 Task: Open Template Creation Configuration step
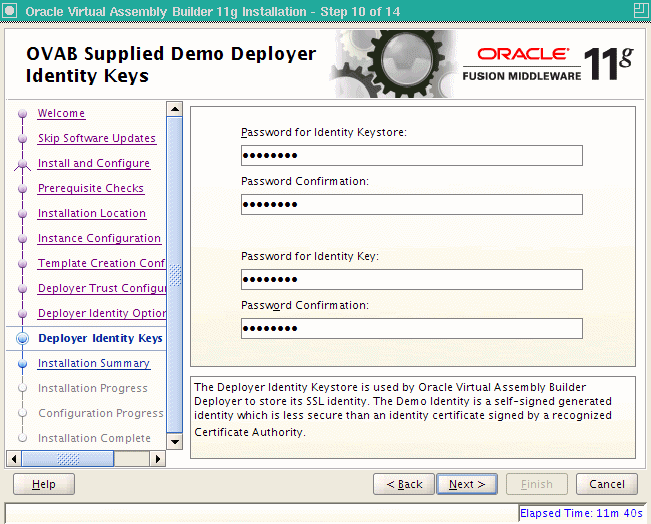[x=101, y=263]
